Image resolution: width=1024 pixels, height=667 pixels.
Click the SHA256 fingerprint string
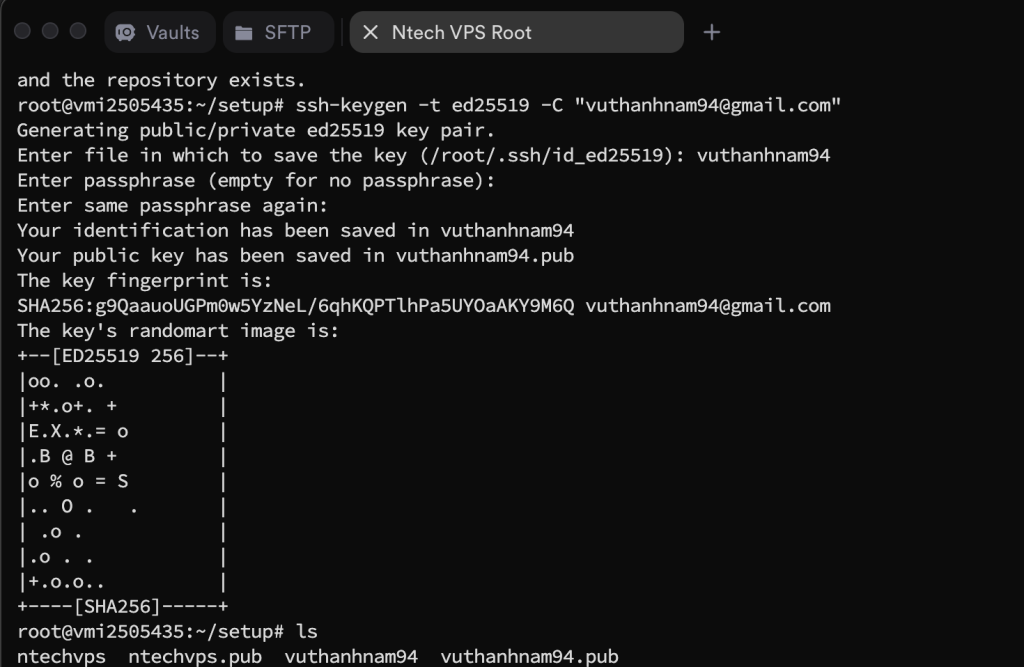pos(296,306)
